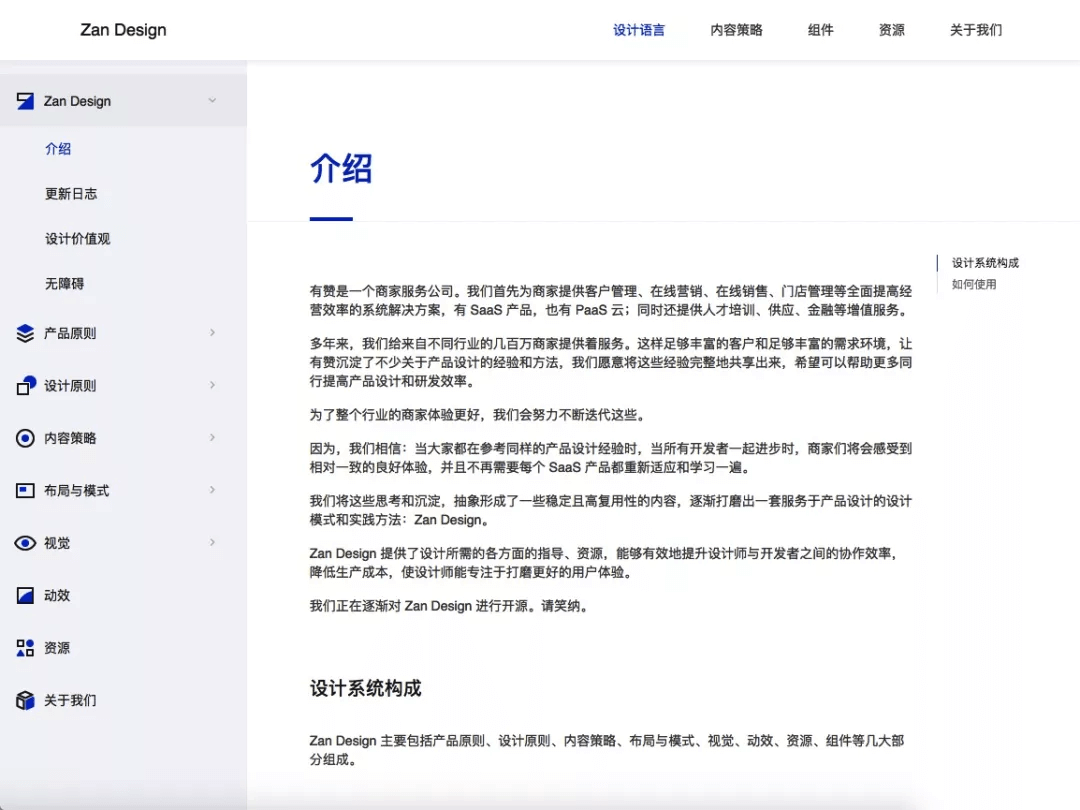
Task: Expand the 视觉 section chevron
Action: pos(212,542)
